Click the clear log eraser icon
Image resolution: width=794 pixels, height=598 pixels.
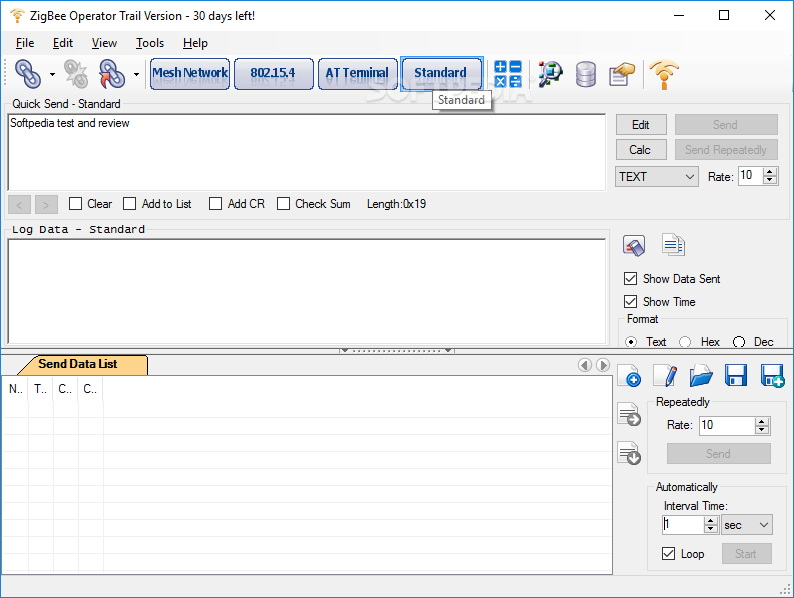[x=634, y=246]
